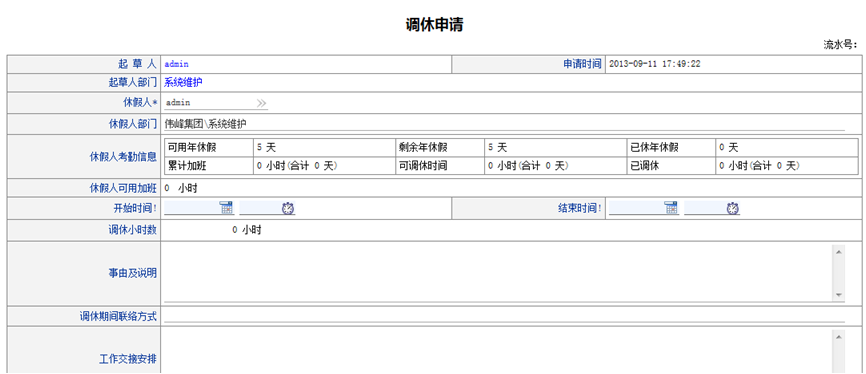This screenshot has width=866, height=374.
Task: Click the 流水号 label
Action: point(840,45)
